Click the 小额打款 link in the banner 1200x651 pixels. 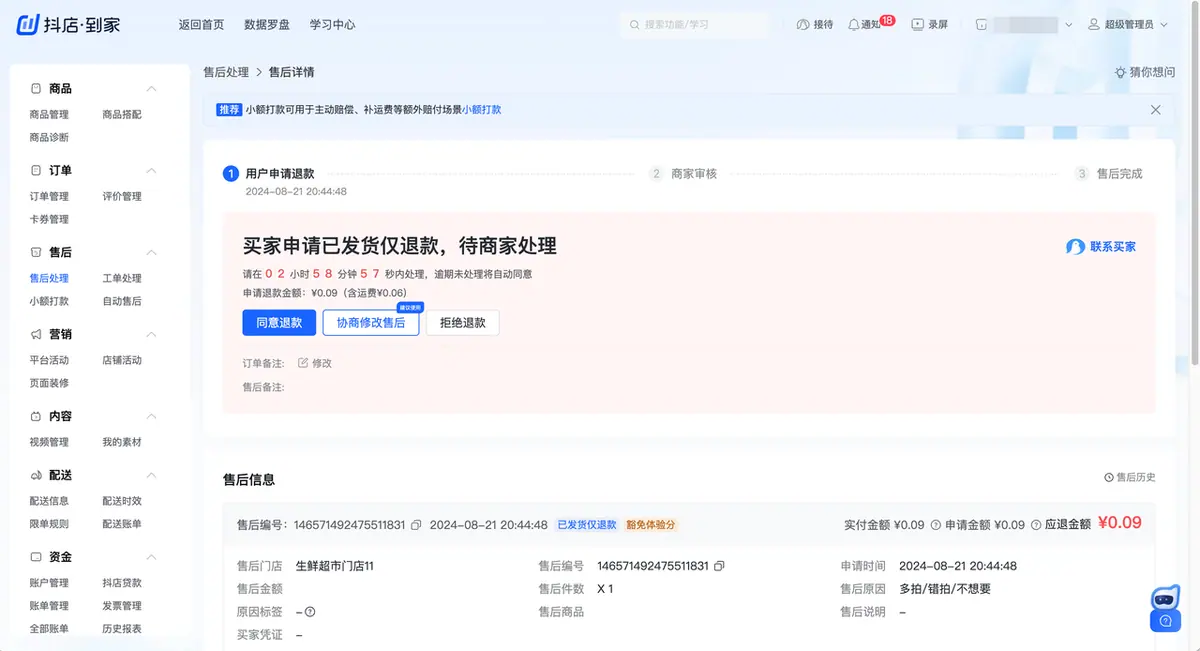tap(482, 110)
